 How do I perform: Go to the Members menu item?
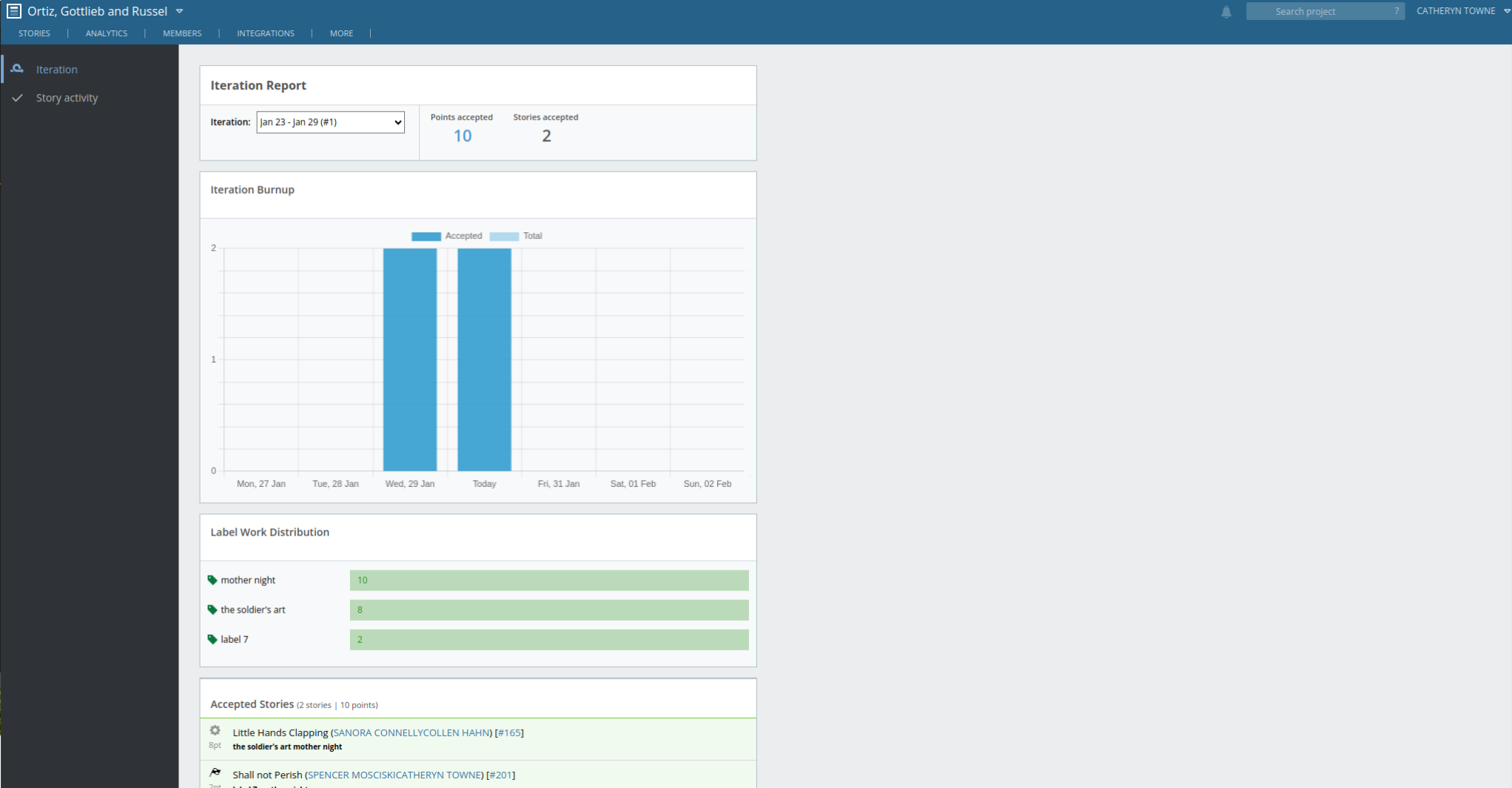tap(182, 33)
